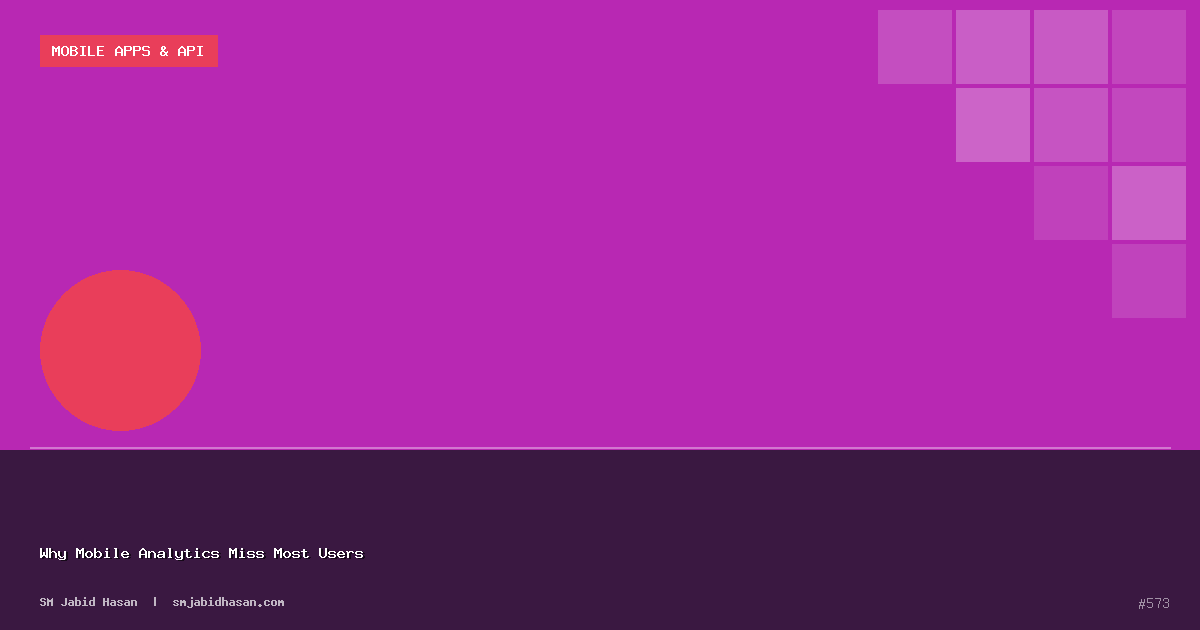1200x630 pixels.
Task: Select the third square in the grid's top row
Action: [x=1070, y=47]
